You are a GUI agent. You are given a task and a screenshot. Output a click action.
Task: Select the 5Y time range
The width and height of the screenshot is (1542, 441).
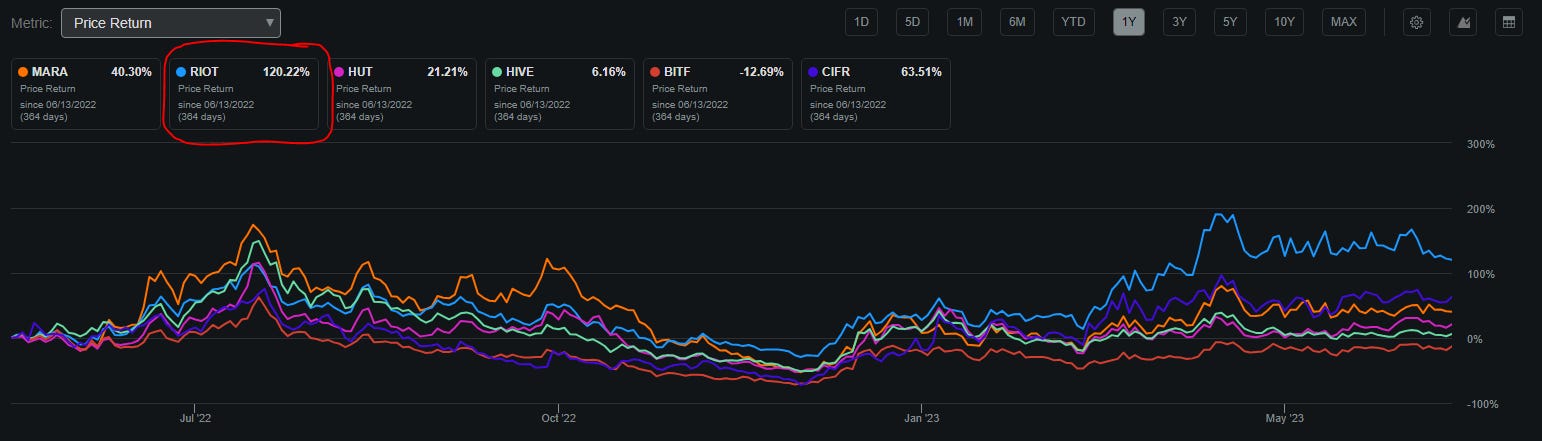click(1230, 22)
